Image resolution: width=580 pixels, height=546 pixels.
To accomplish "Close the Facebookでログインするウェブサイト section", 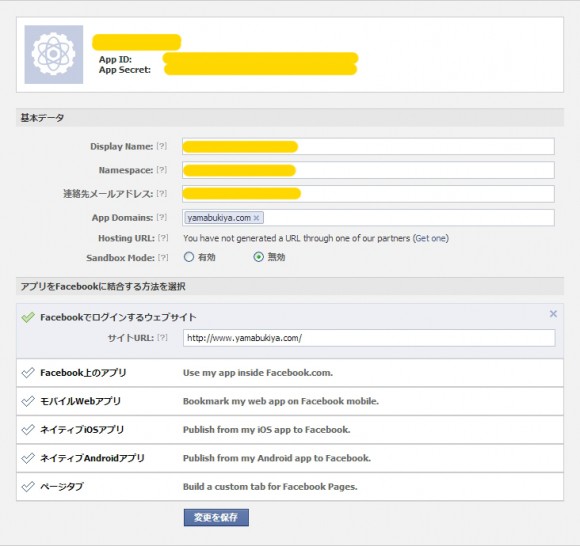I will pos(553,314).
